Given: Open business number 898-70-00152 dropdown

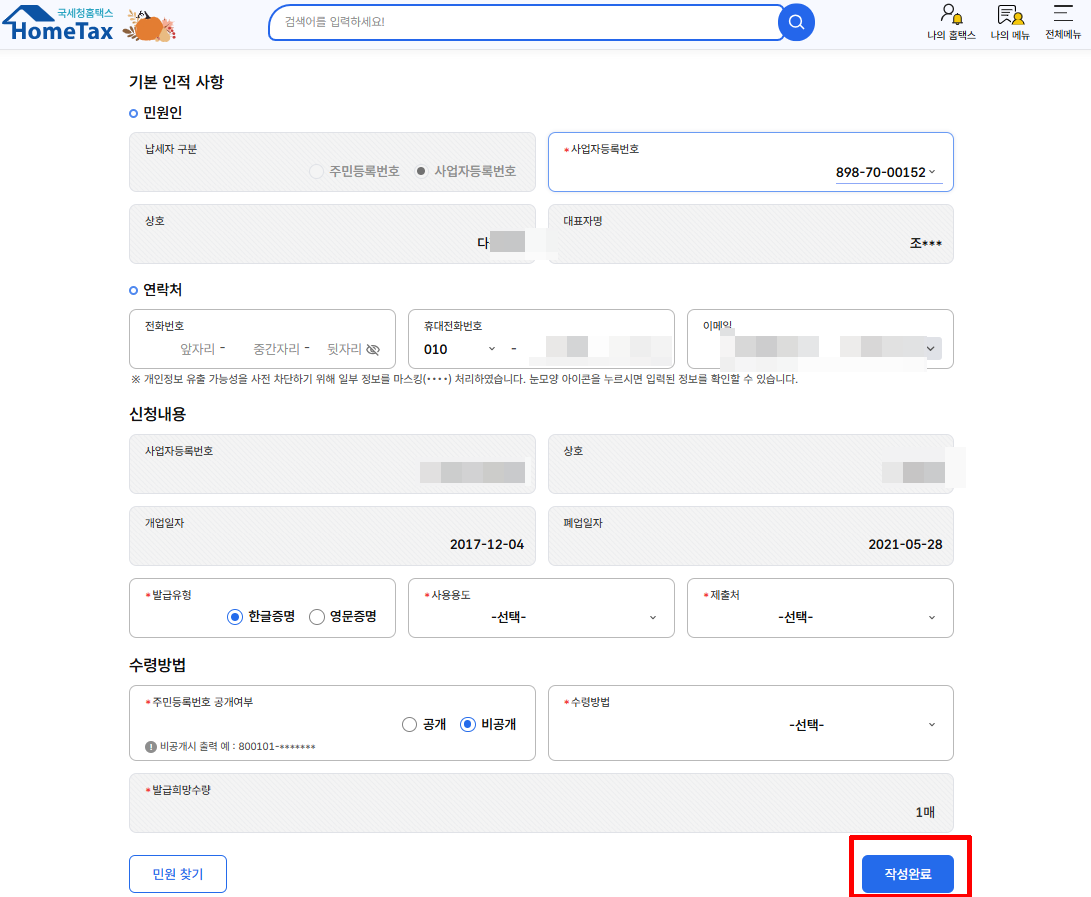Looking at the screenshot, I should tap(889, 173).
